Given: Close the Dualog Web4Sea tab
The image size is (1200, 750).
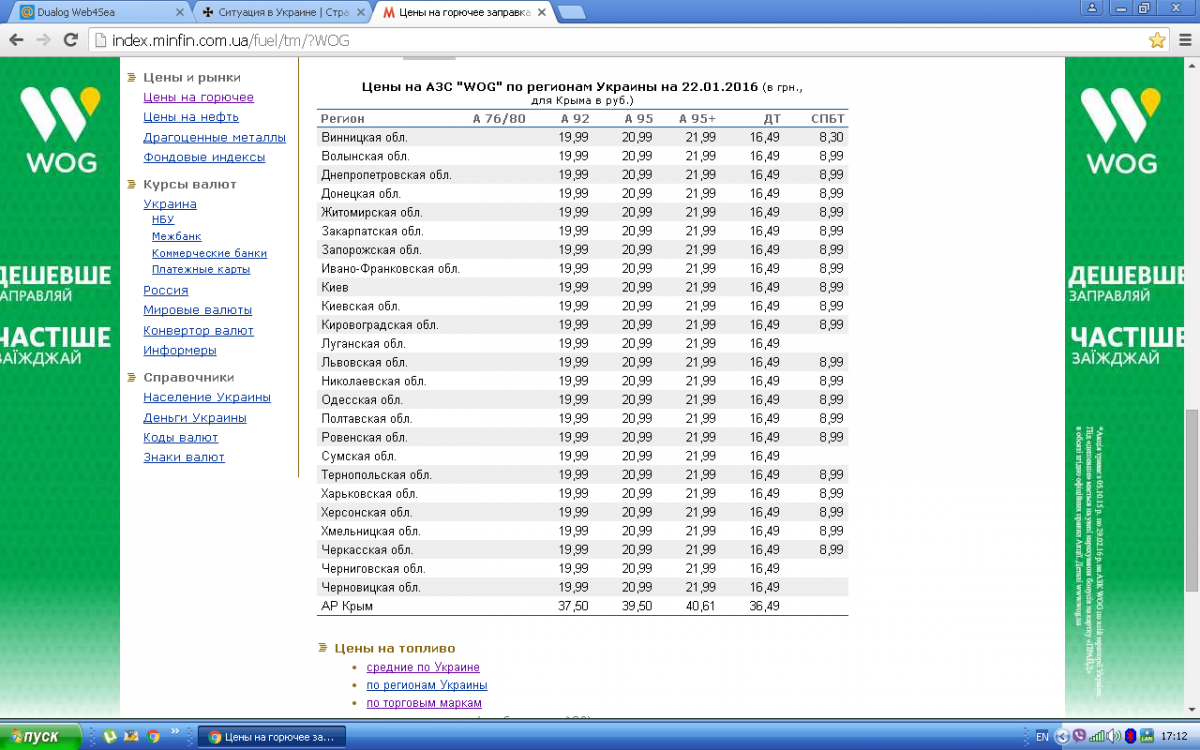Looking at the screenshot, I should [x=180, y=13].
